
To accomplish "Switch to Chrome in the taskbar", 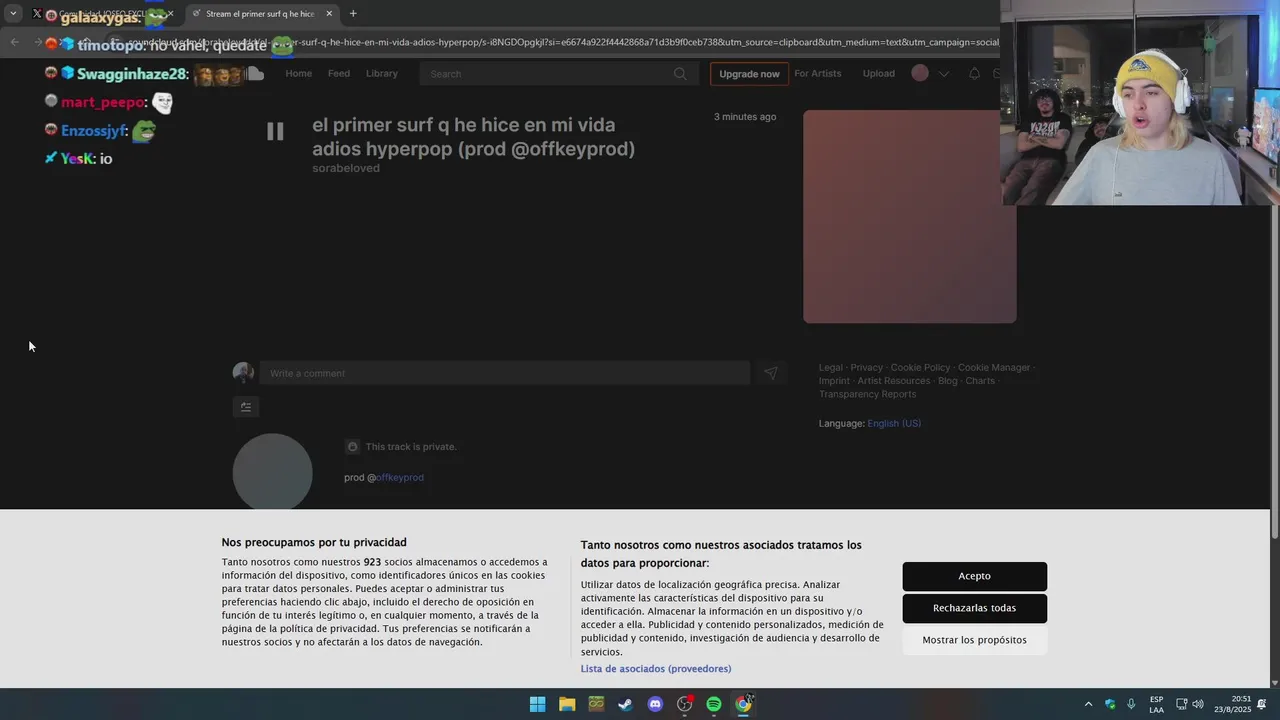I will 743,704.
